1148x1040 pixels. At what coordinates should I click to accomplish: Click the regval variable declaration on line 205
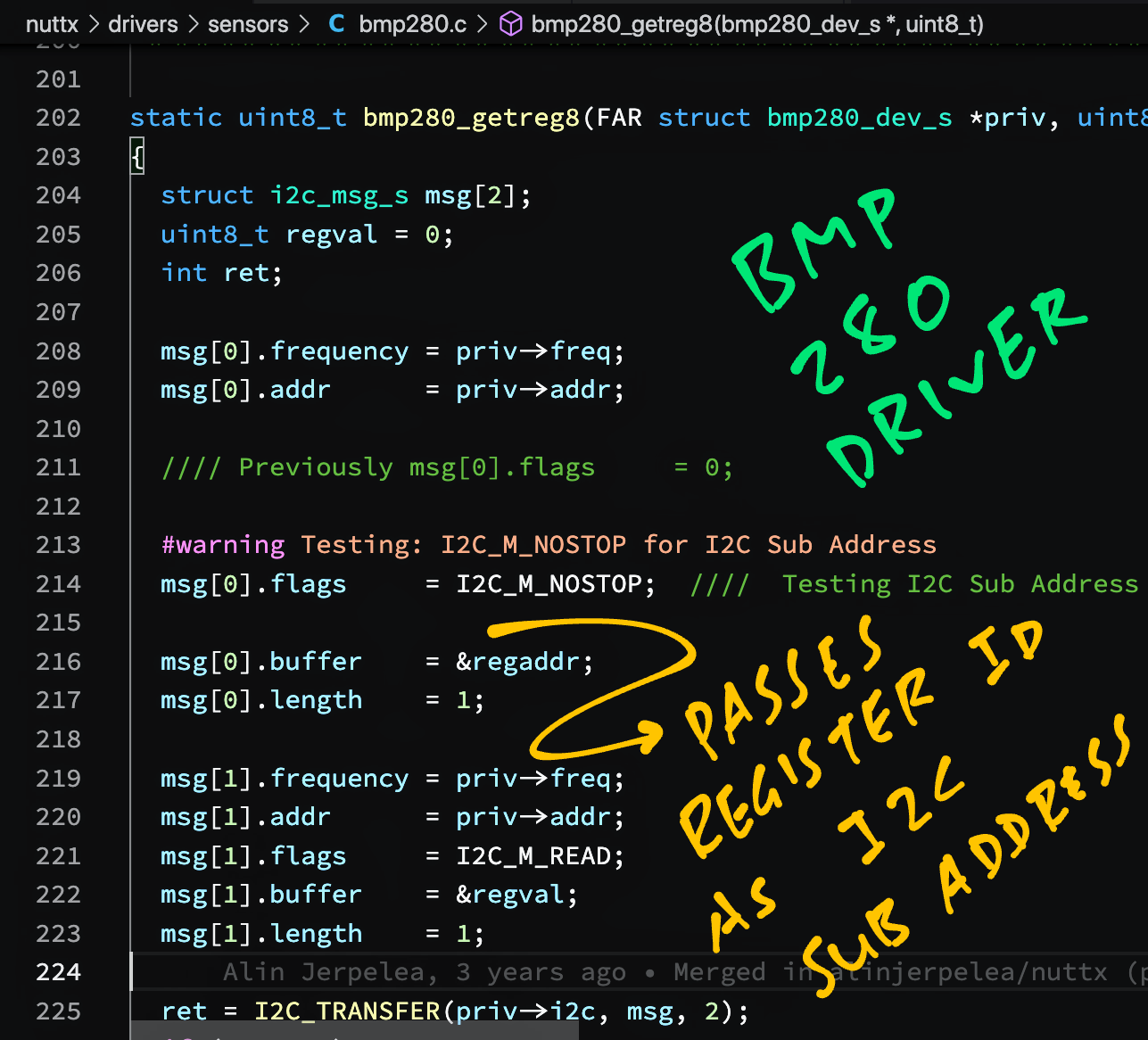(331, 234)
